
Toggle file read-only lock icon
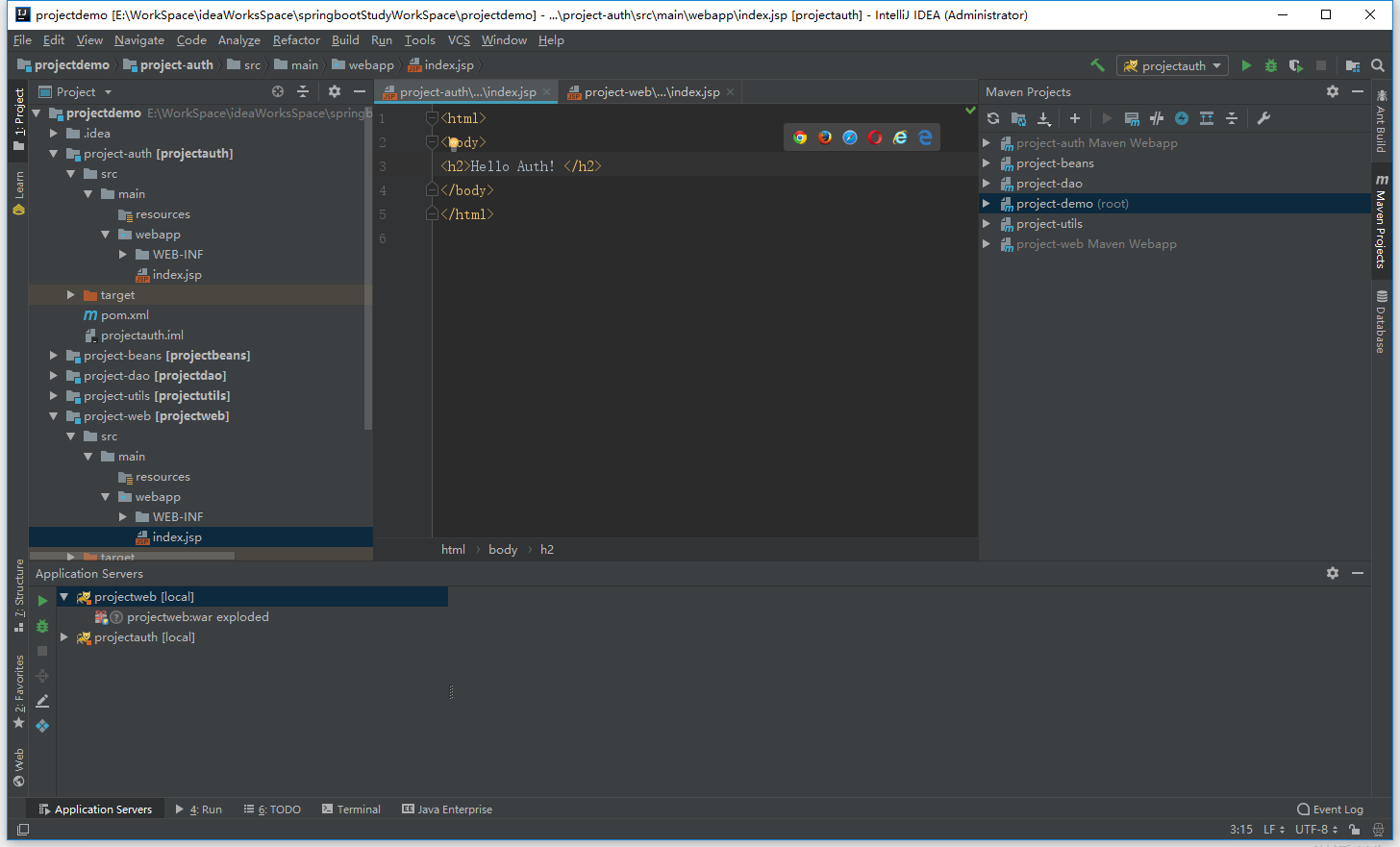pyautogui.click(x=1354, y=830)
